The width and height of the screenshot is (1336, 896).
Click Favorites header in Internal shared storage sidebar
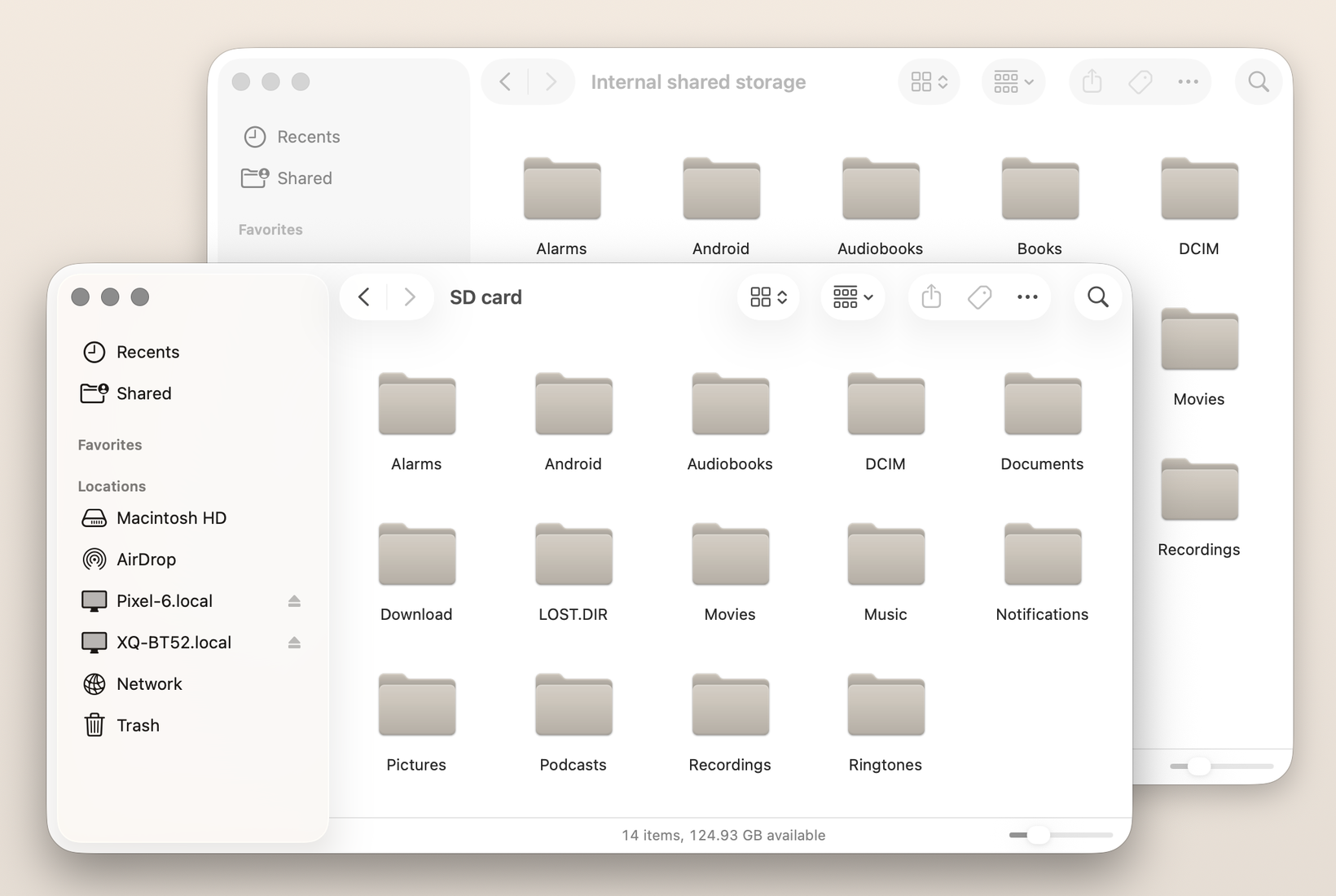(270, 230)
